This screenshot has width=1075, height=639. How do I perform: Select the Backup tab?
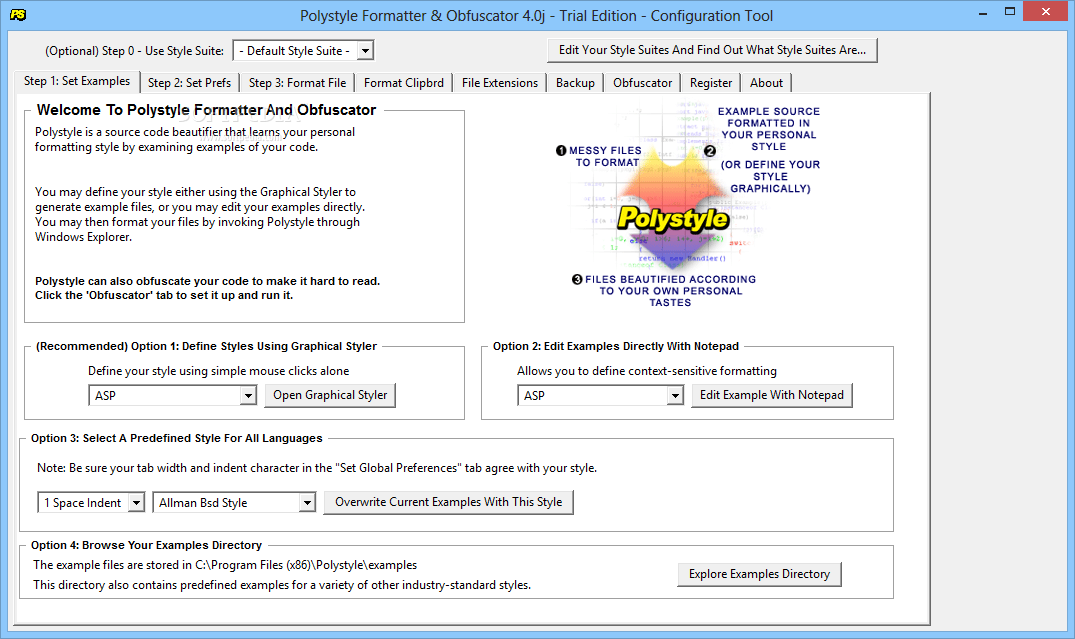[x=575, y=83]
